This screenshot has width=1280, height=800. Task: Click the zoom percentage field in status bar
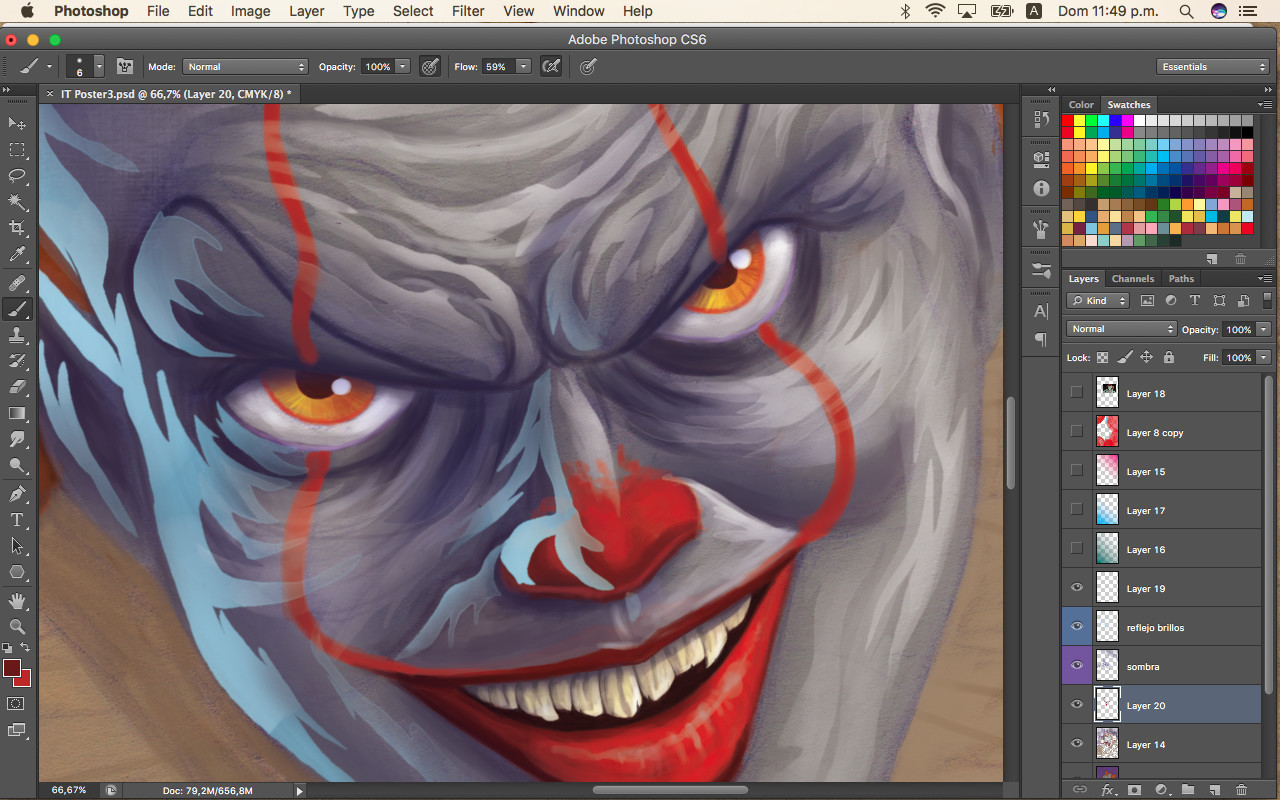(x=69, y=790)
